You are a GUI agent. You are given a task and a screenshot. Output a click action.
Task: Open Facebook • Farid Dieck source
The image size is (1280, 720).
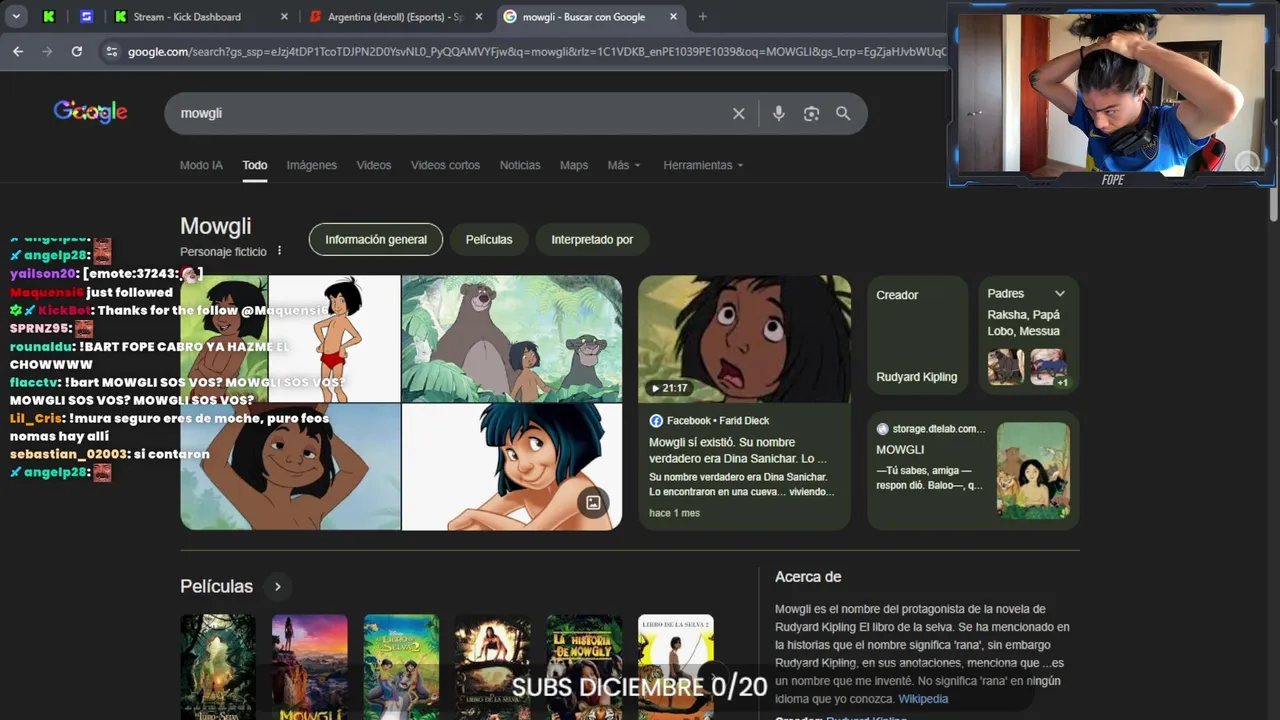point(718,421)
